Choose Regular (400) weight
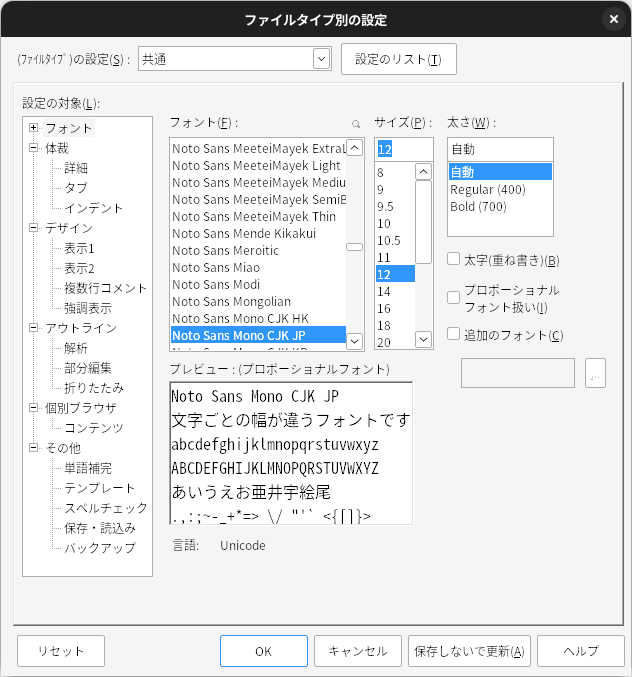The width and height of the screenshot is (632, 677). [x=500, y=190]
